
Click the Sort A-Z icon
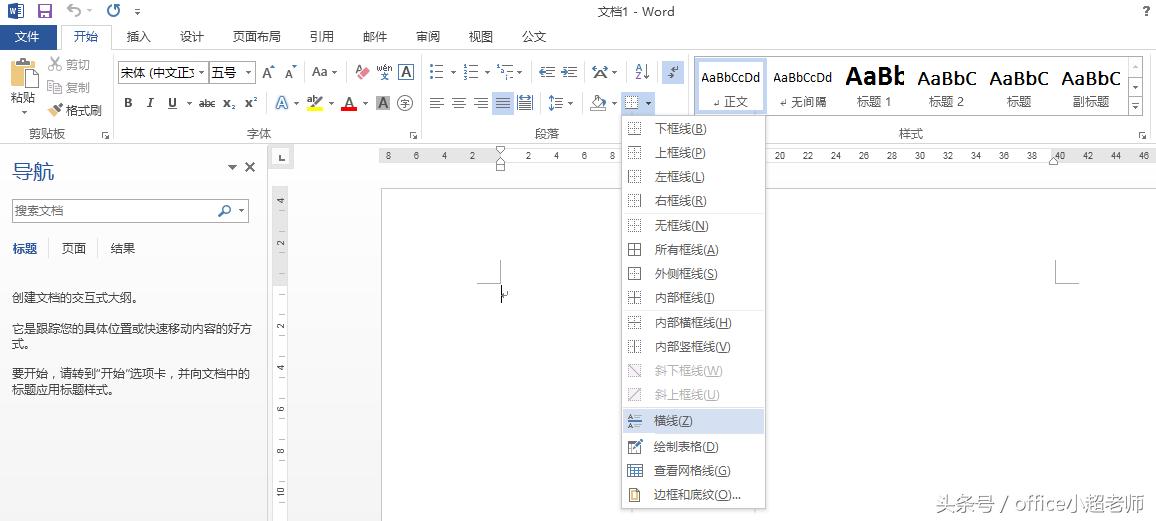pos(642,72)
